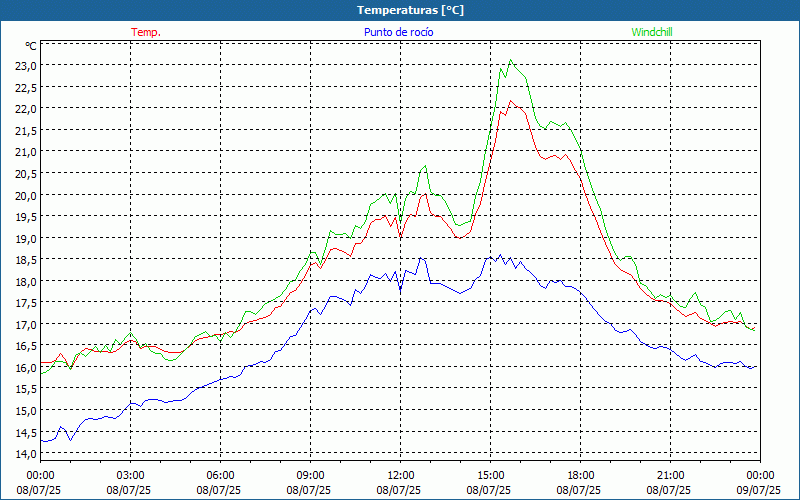This screenshot has width=800, height=500.
Task: Select the 23,0 value on y-axis
Action: pos(25,65)
